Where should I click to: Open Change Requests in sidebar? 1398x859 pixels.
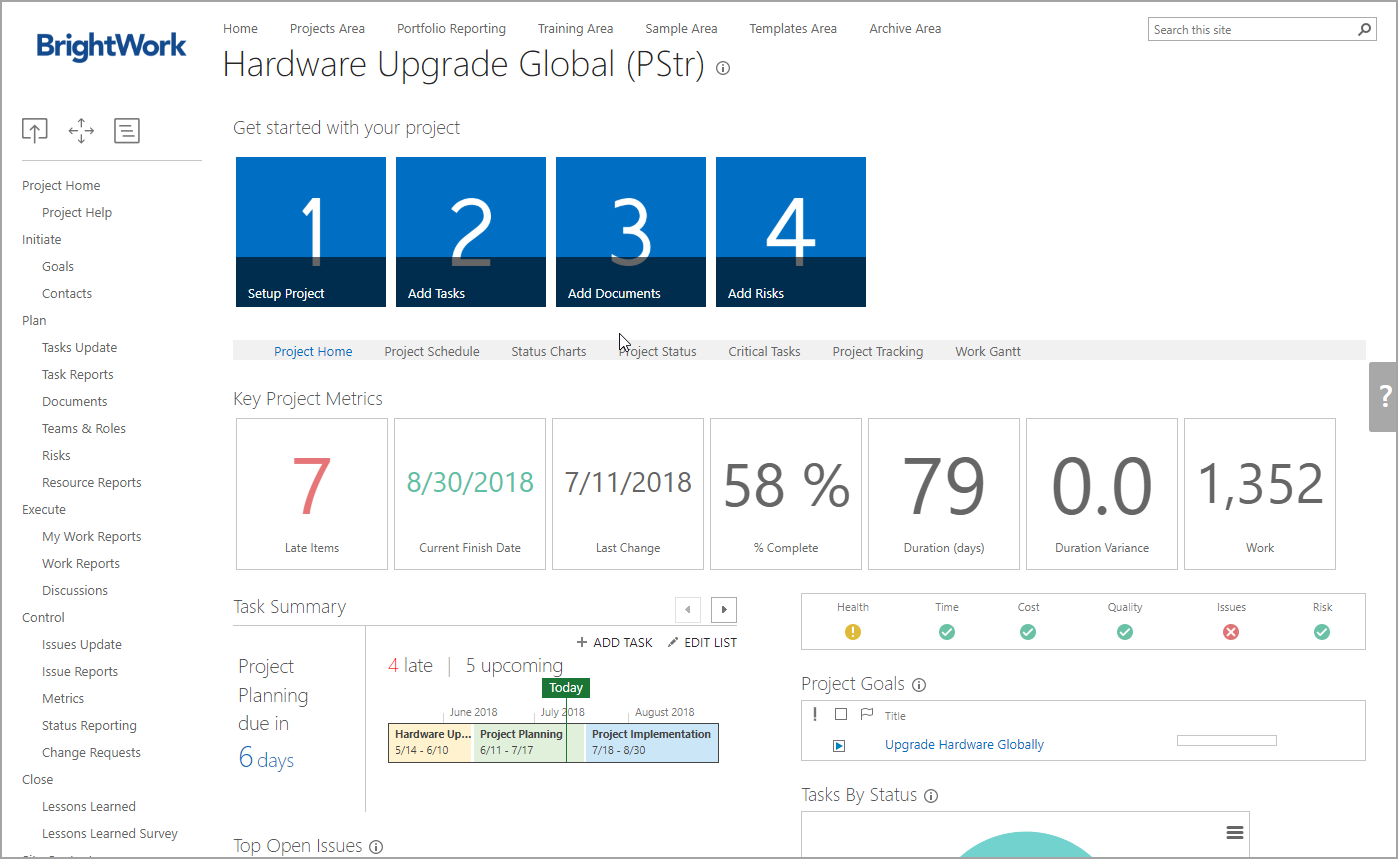91,753
